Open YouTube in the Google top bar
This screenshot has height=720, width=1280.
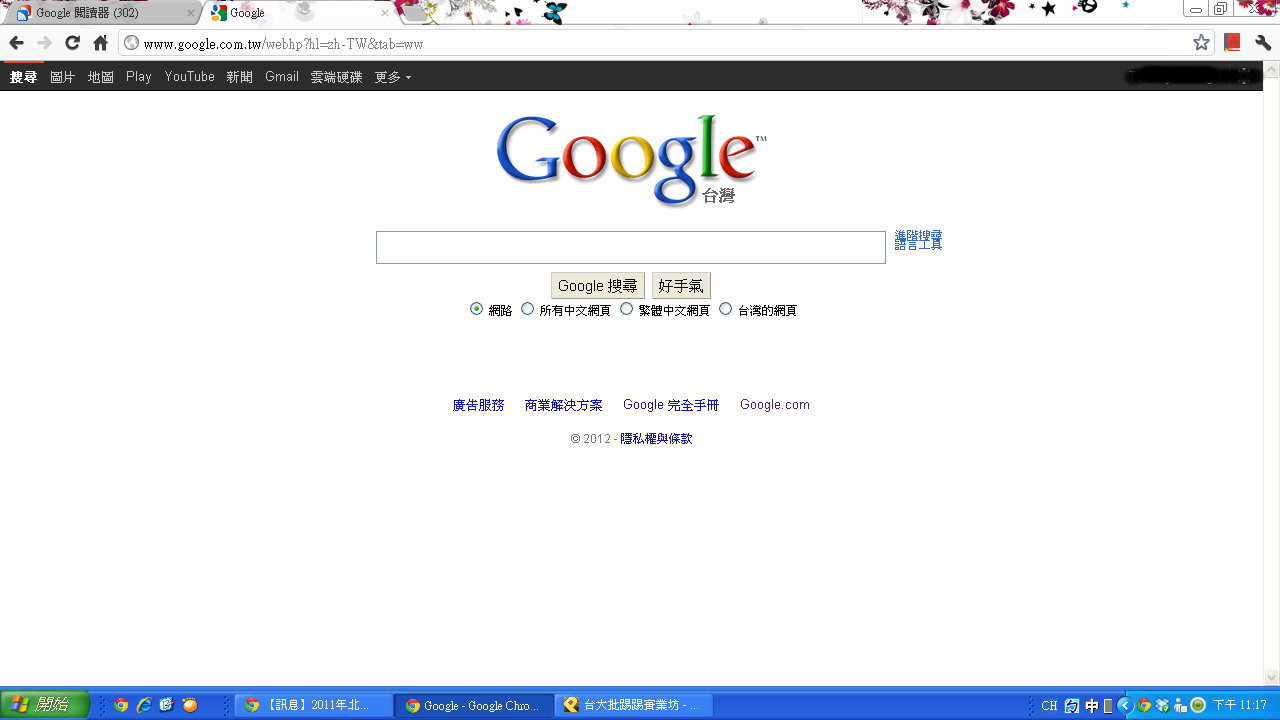[190, 77]
